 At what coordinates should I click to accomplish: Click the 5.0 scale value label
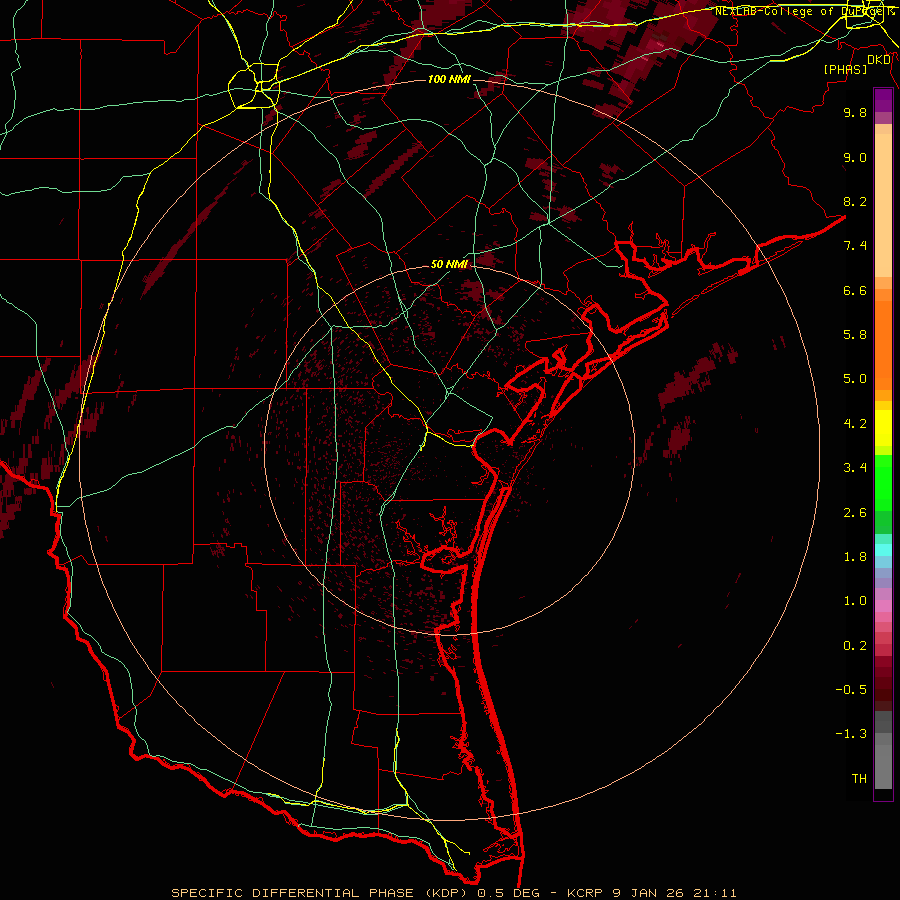point(855,379)
